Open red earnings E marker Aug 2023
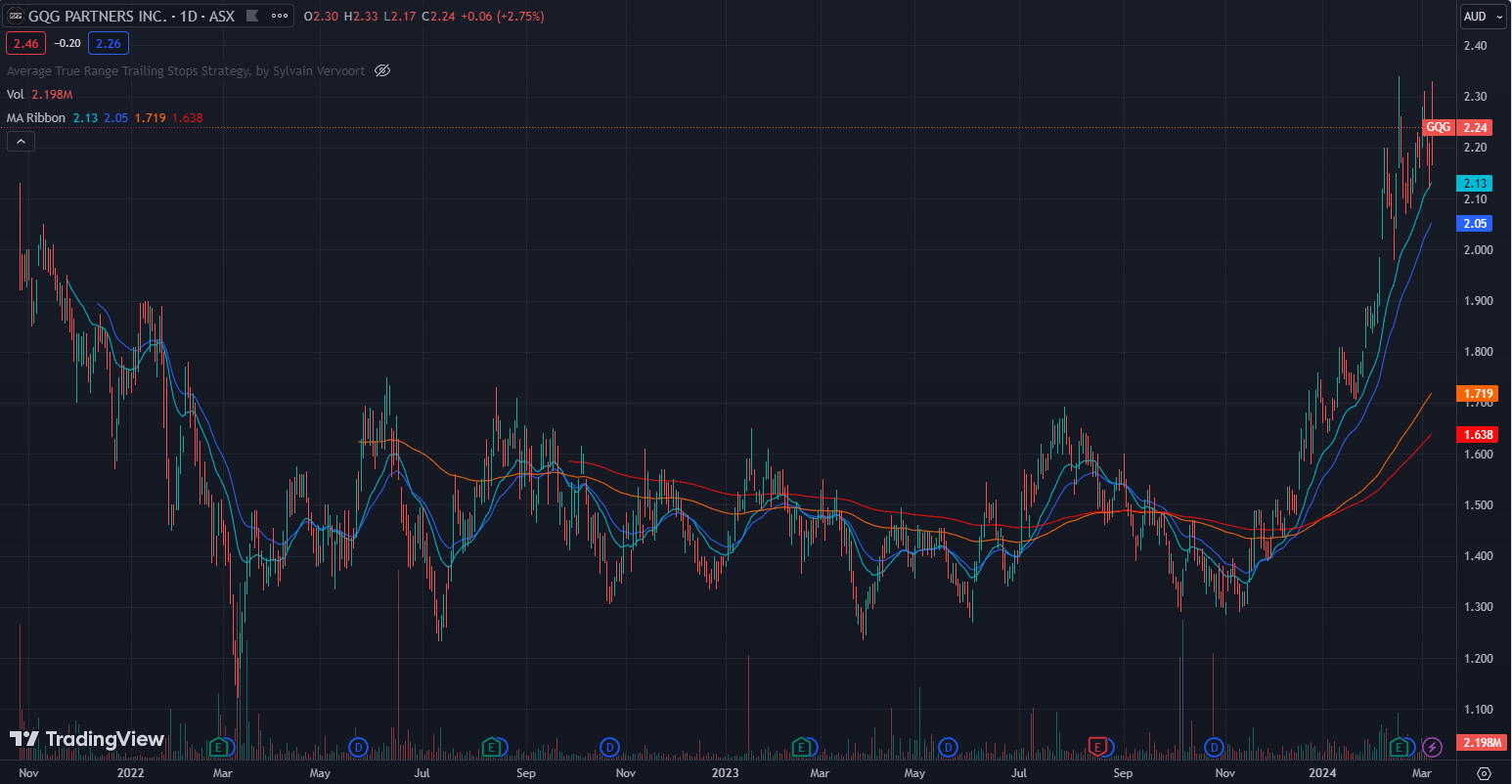Screen dimensions: 1512x784 click(1098, 748)
